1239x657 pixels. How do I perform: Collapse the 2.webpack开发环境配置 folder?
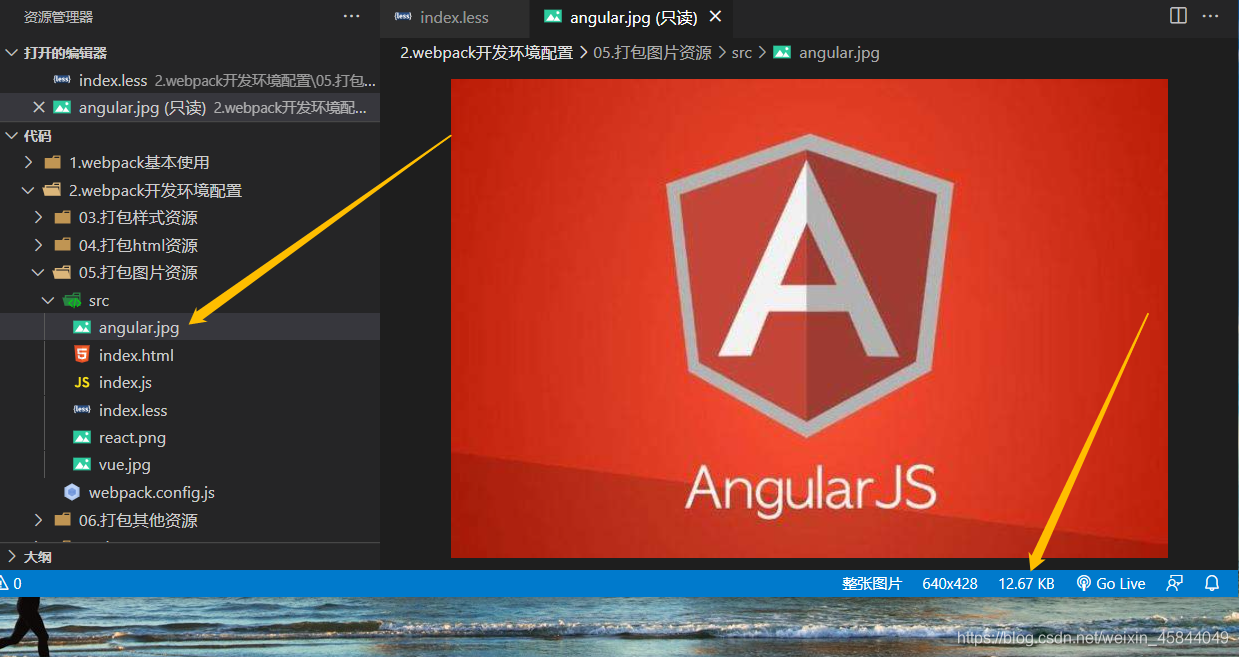click(x=29, y=190)
